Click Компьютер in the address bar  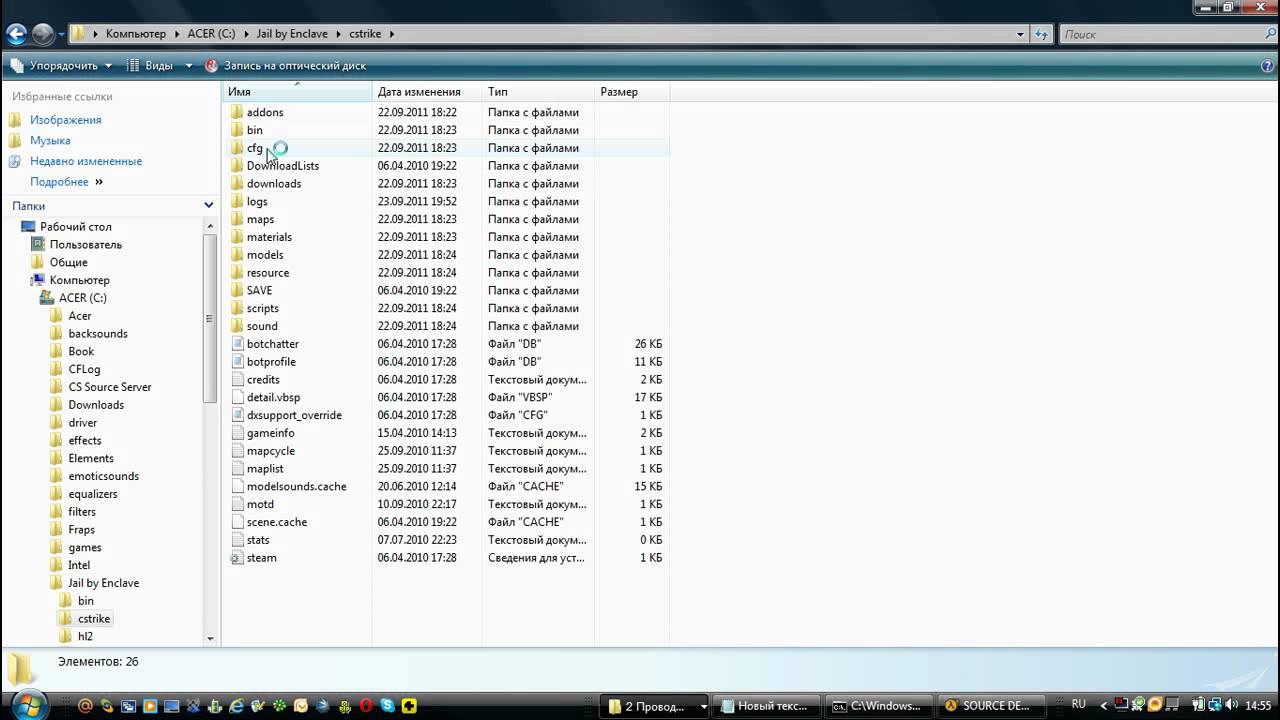pos(136,34)
